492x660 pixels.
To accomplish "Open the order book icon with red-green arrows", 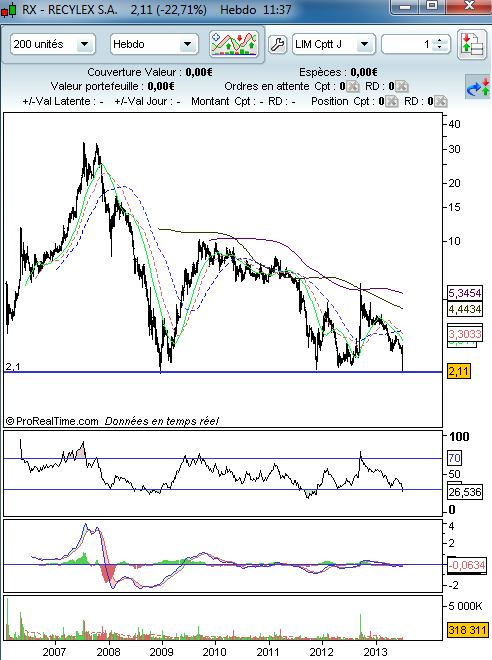I will 472,45.
